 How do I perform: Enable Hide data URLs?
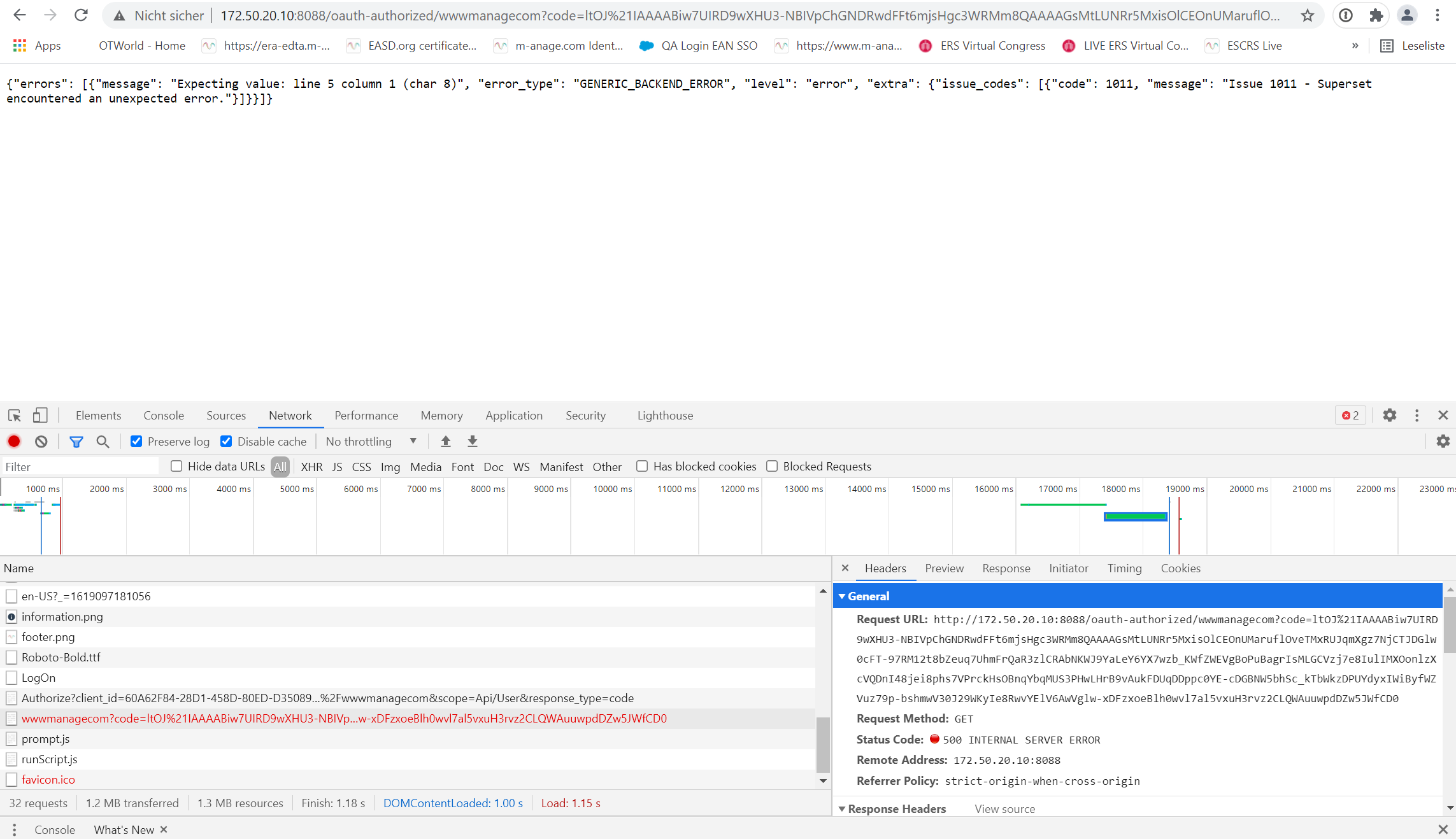[x=176, y=466]
